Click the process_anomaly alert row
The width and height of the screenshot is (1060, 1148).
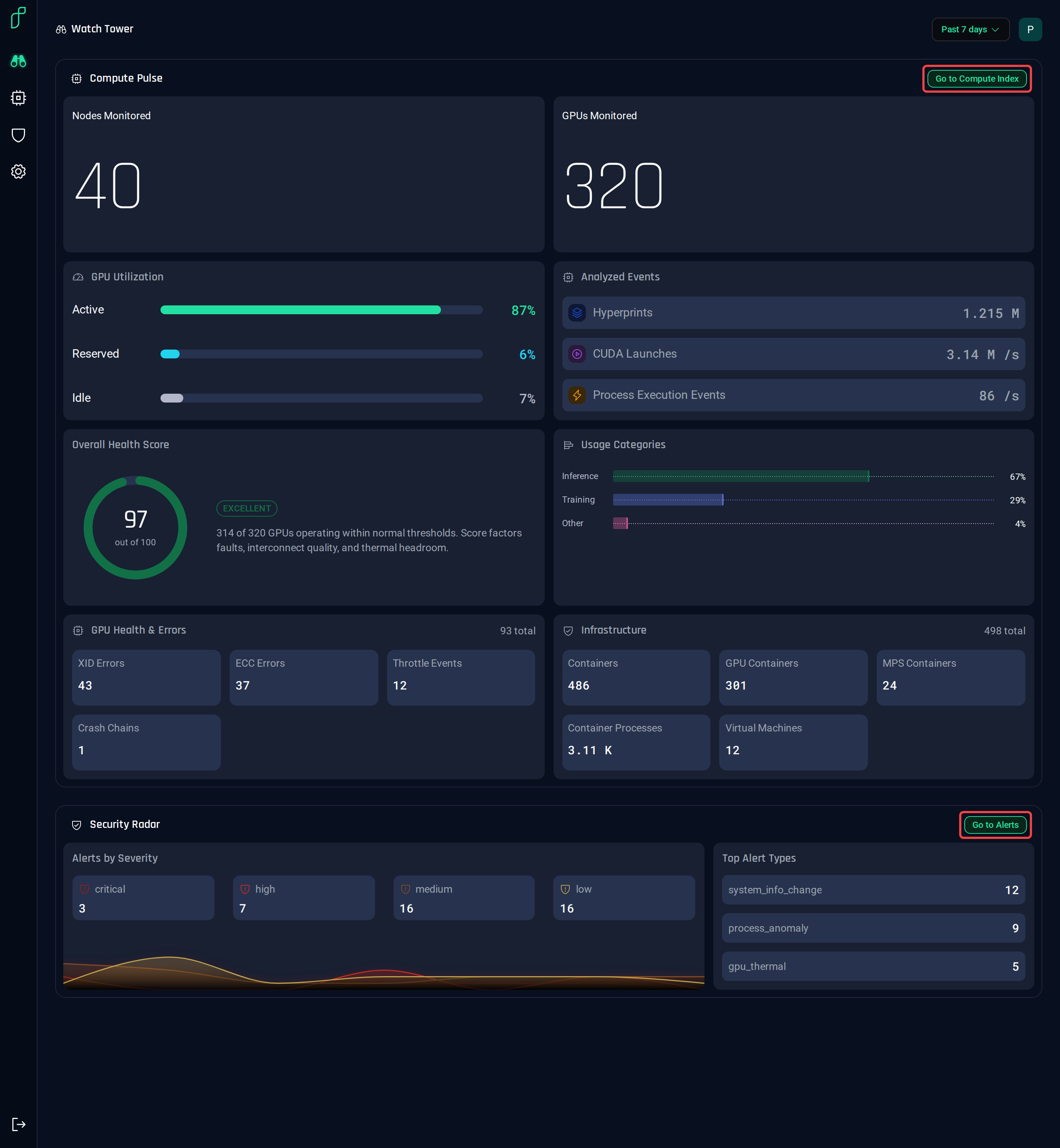pyautogui.click(x=873, y=928)
